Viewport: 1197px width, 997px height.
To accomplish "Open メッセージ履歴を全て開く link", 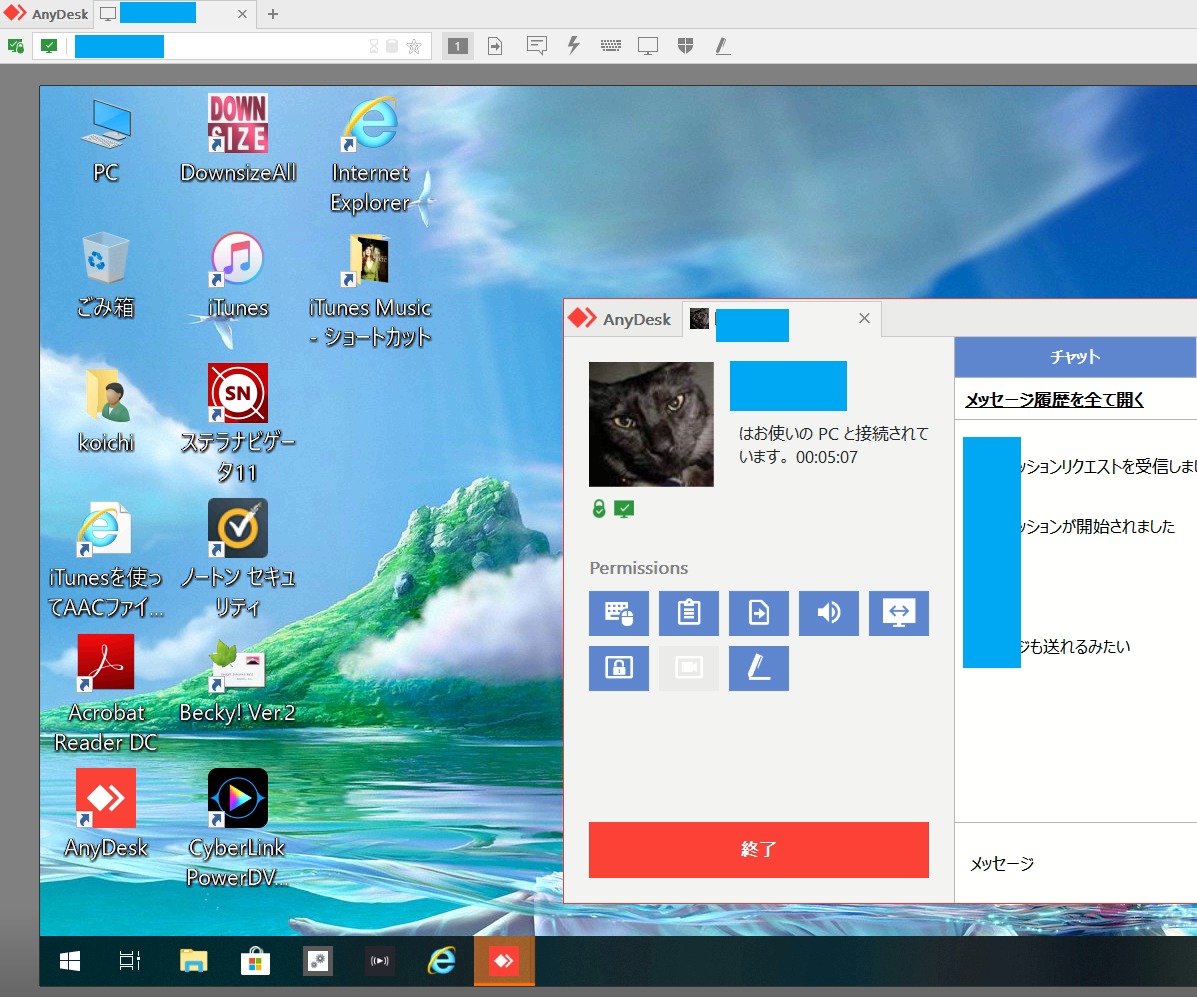I will point(1054,400).
